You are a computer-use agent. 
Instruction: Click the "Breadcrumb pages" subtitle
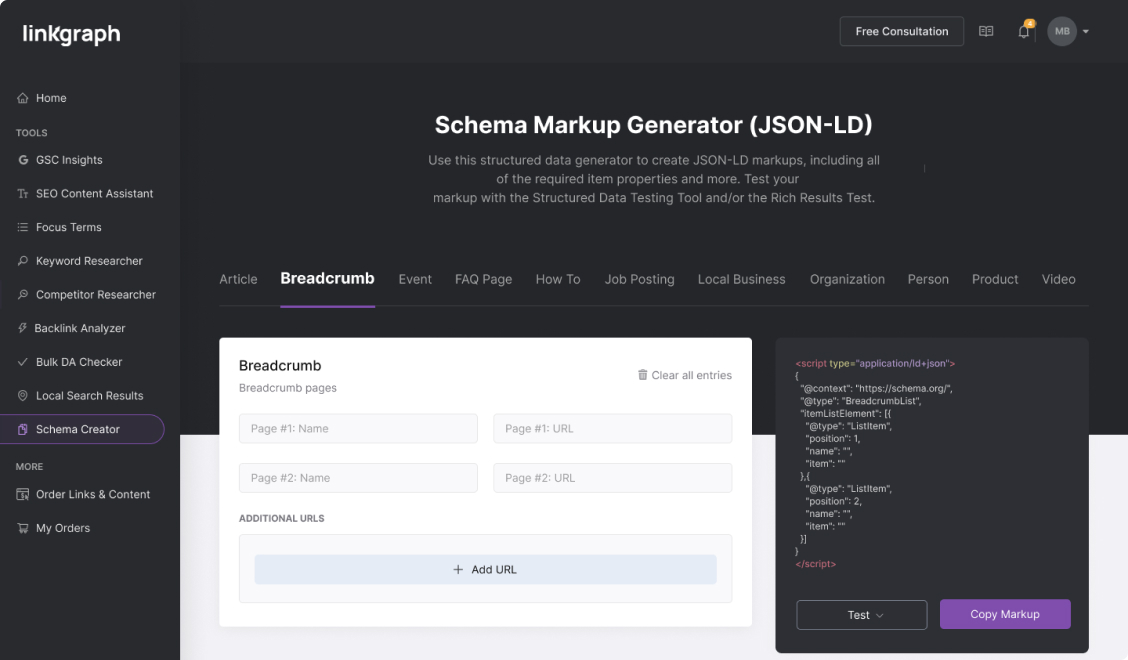[288, 388]
